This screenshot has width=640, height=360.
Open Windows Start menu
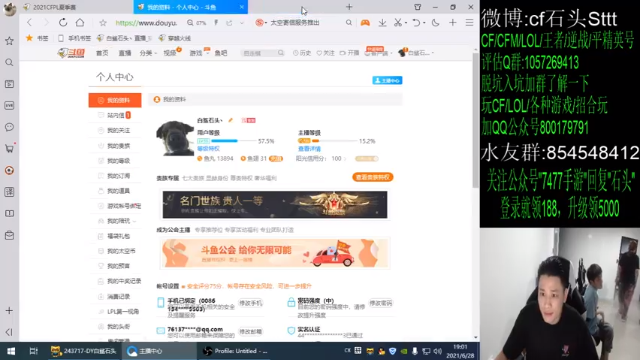(x=11, y=351)
